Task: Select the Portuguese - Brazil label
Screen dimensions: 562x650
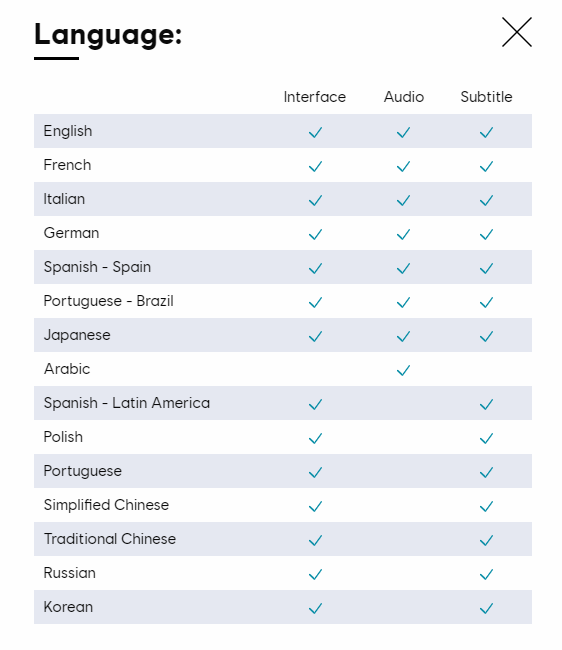Action: pyautogui.click(x=109, y=301)
